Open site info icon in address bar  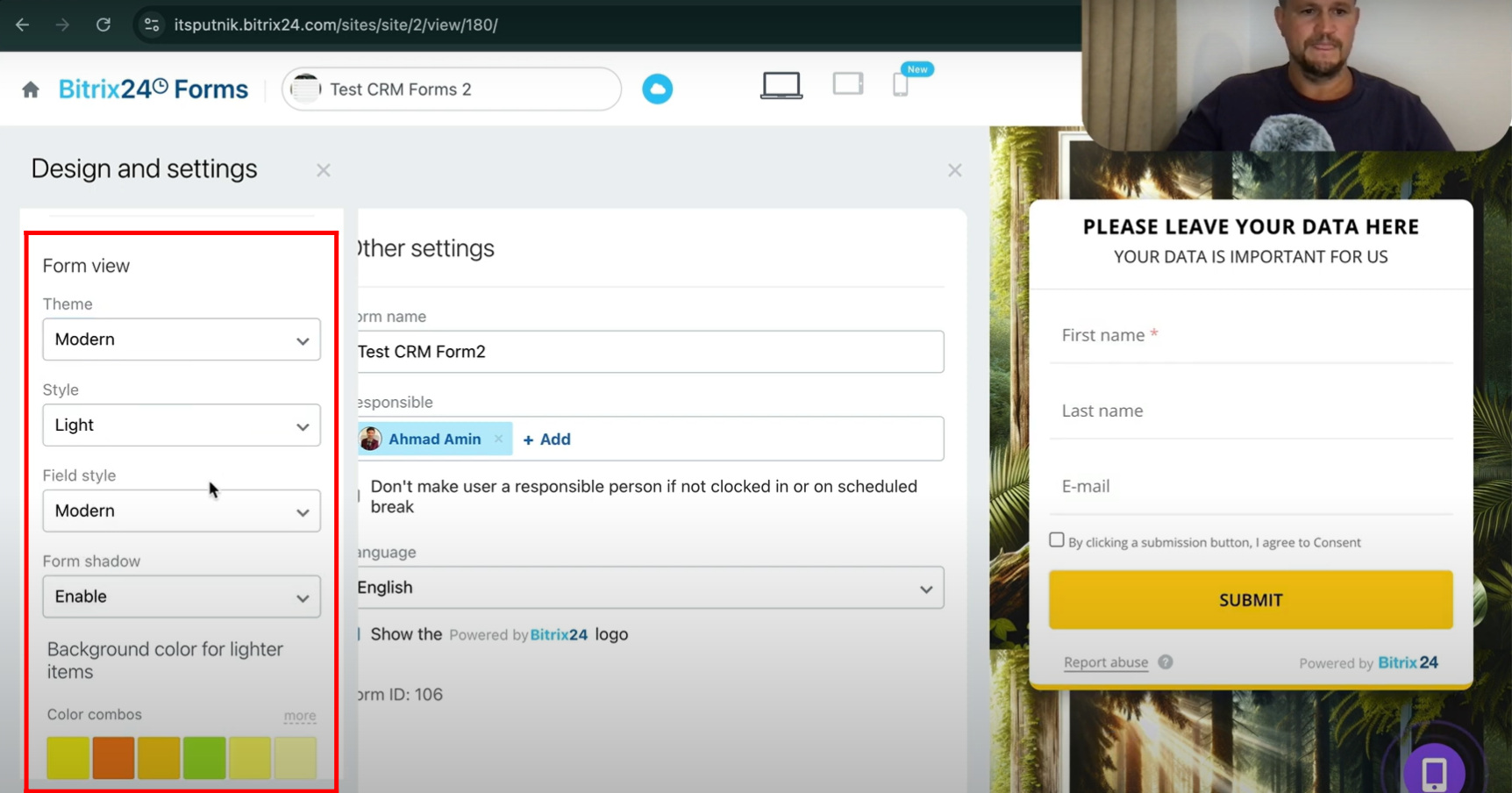pyautogui.click(x=152, y=25)
